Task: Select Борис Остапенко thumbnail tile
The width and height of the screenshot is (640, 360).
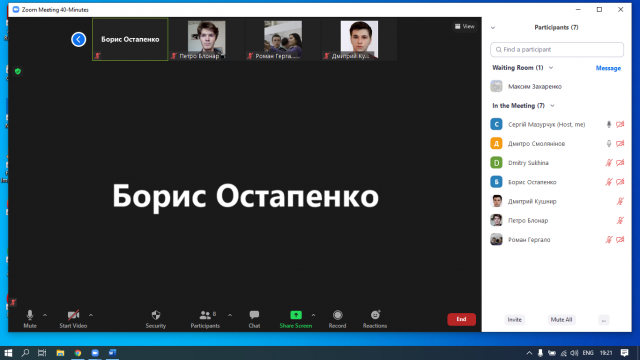Action: (130, 39)
